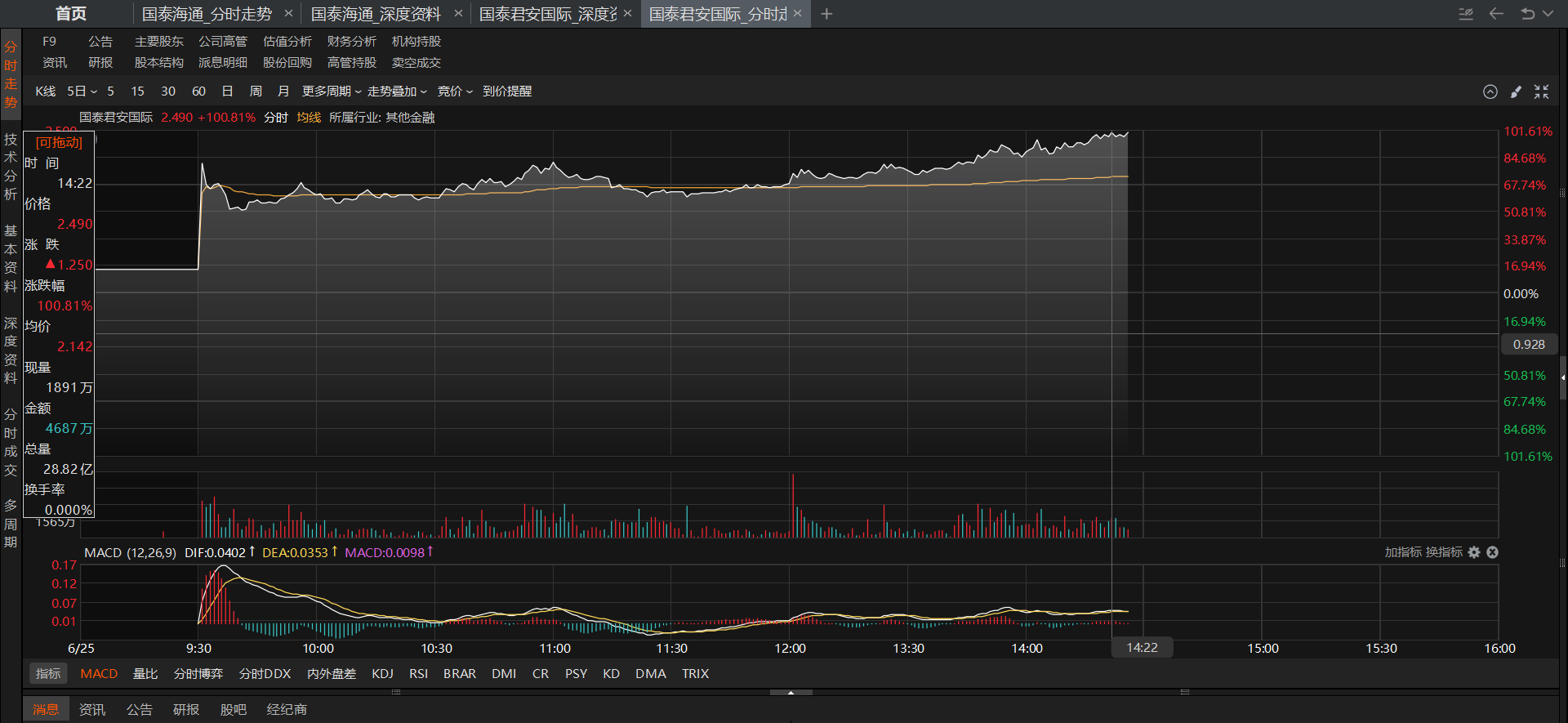Expand bottom panel with up-arrow handle
The height and width of the screenshot is (723, 1568).
[791, 693]
